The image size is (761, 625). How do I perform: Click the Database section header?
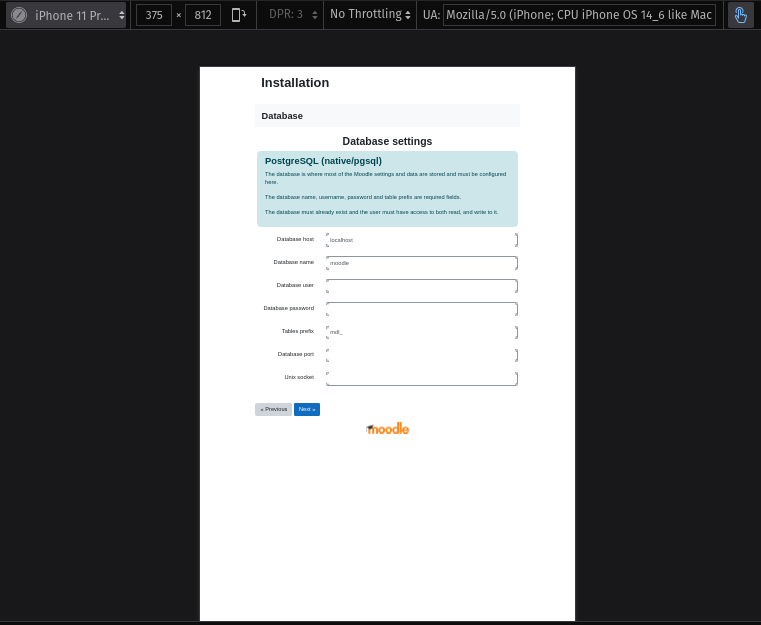(387, 116)
